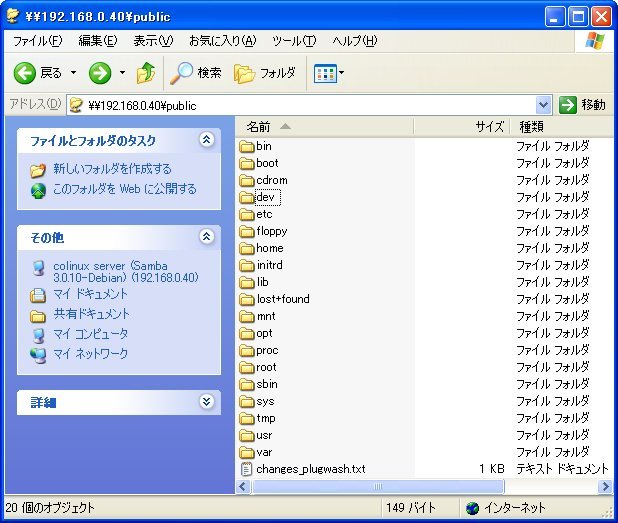Image resolution: width=618 pixels, height=523 pixels.
Task: Select the lib folder icon
Action: (x=247, y=283)
